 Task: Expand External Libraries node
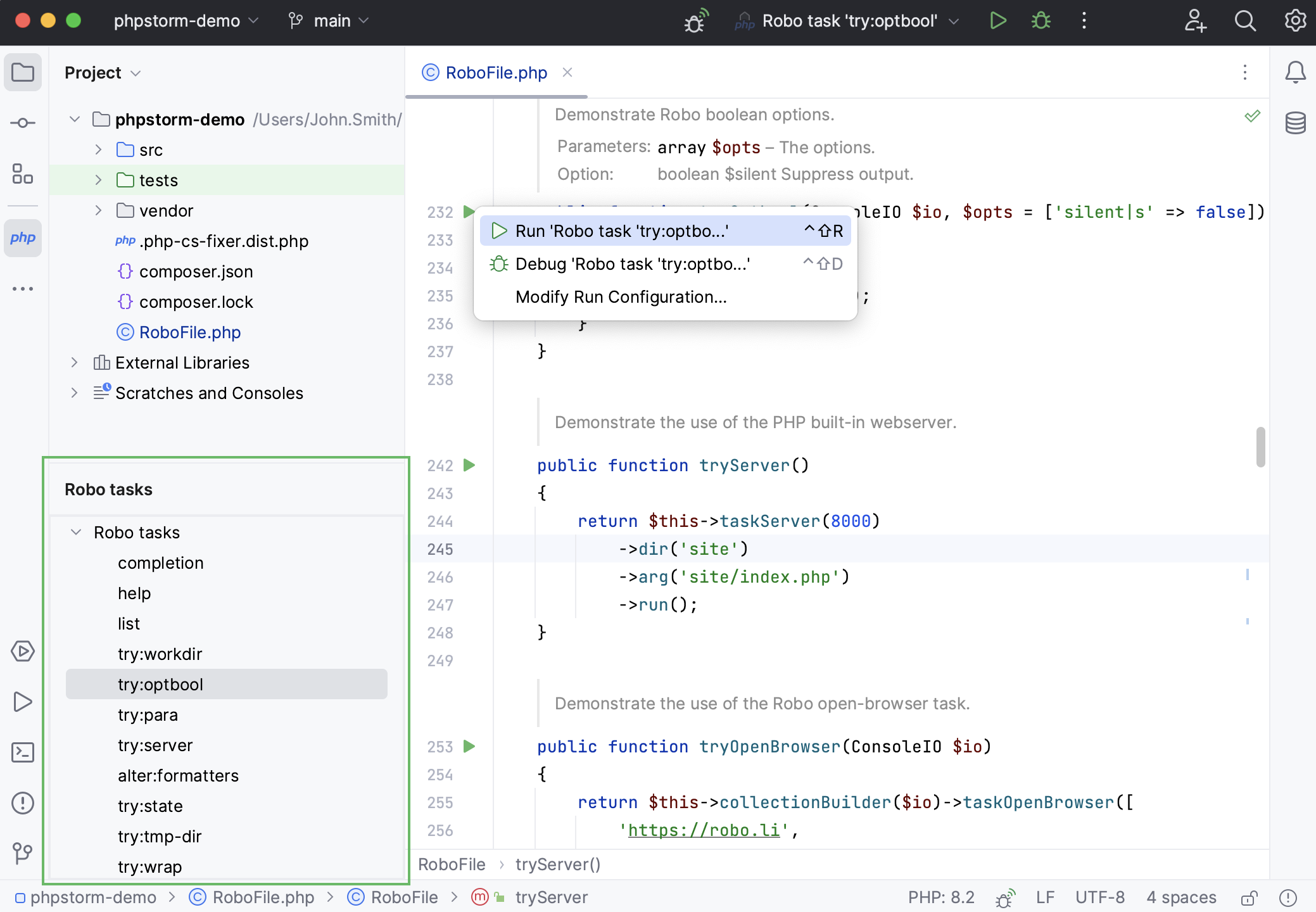75,362
